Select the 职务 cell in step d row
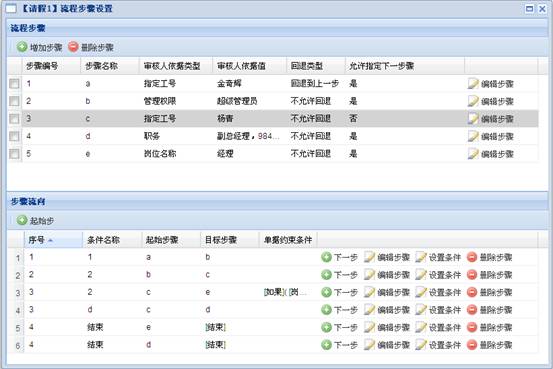The width and height of the screenshot is (553, 369). (152, 136)
